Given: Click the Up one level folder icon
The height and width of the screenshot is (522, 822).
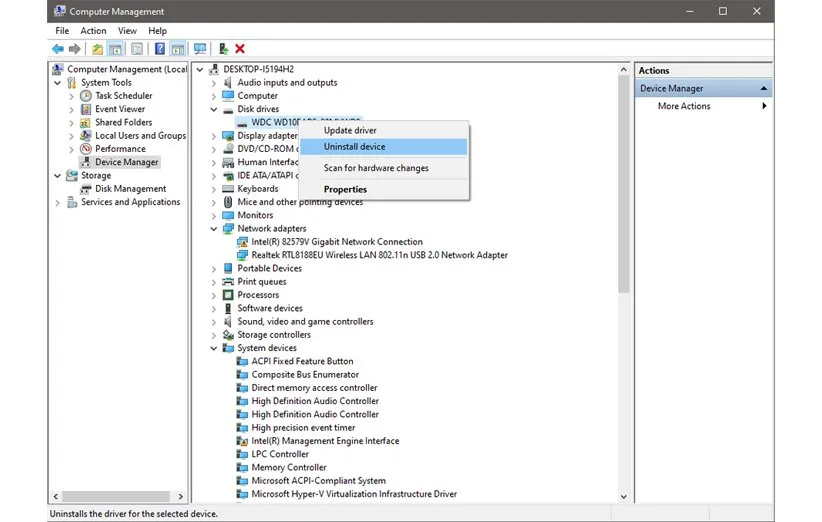Looking at the screenshot, I should pos(97,49).
